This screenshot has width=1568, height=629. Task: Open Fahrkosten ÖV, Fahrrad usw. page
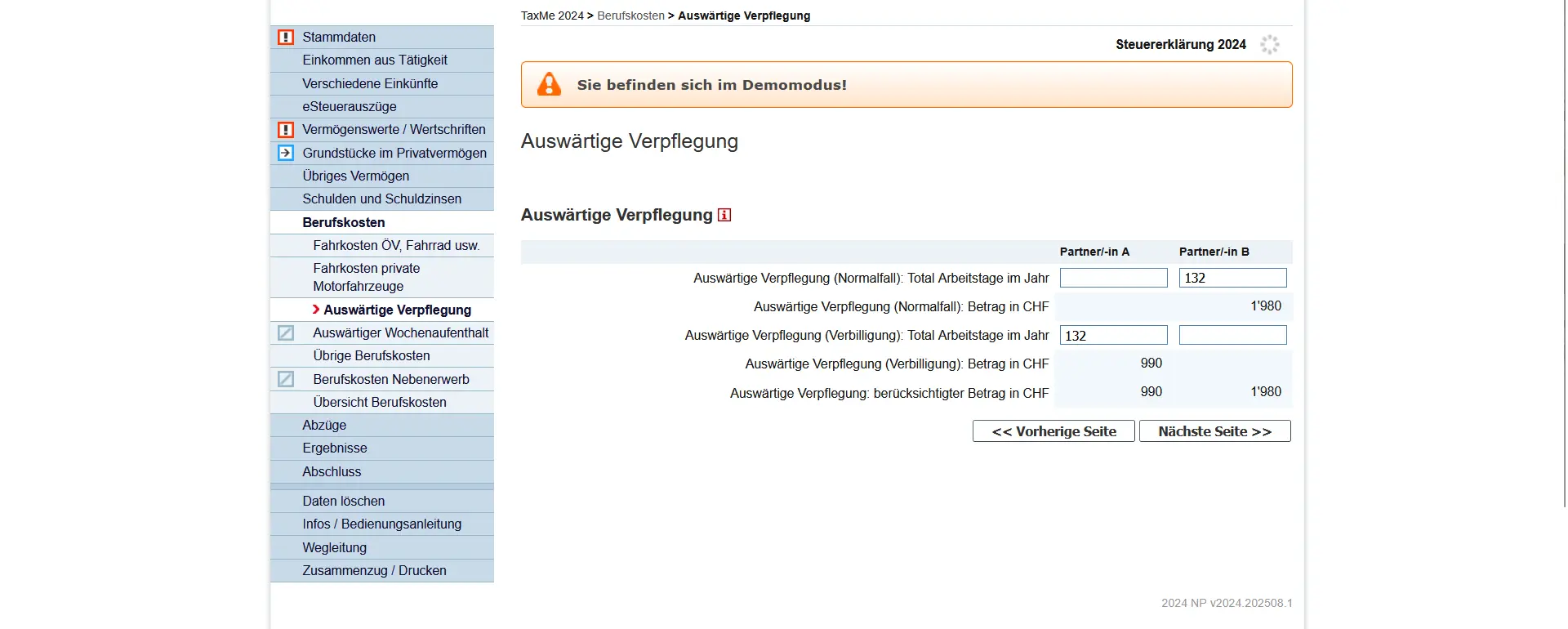pyautogui.click(x=396, y=245)
